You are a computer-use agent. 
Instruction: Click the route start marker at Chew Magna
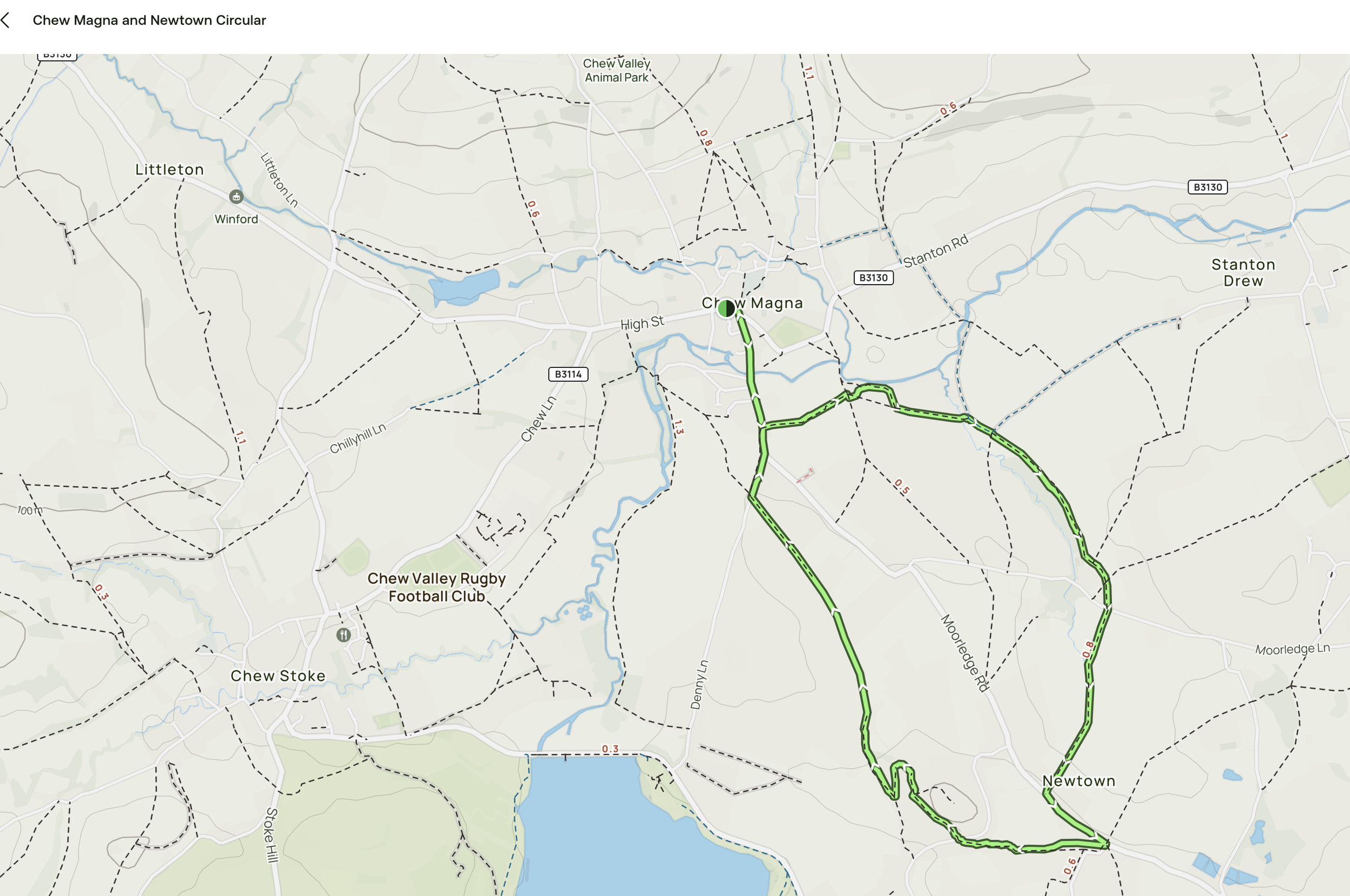(x=726, y=308)
